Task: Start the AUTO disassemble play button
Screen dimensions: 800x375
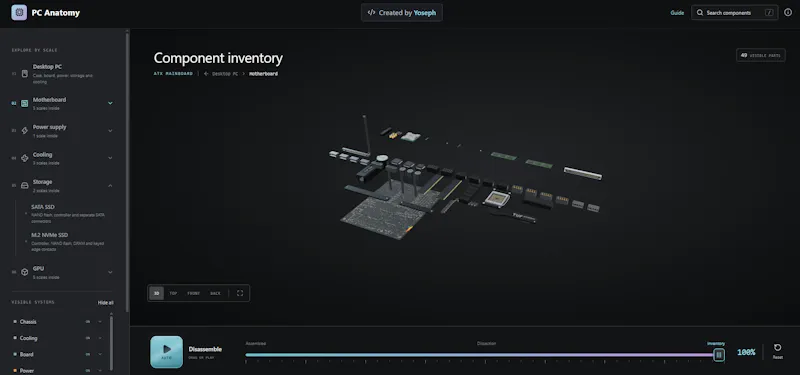Action: pyautogui.click(x=166, y=352)
